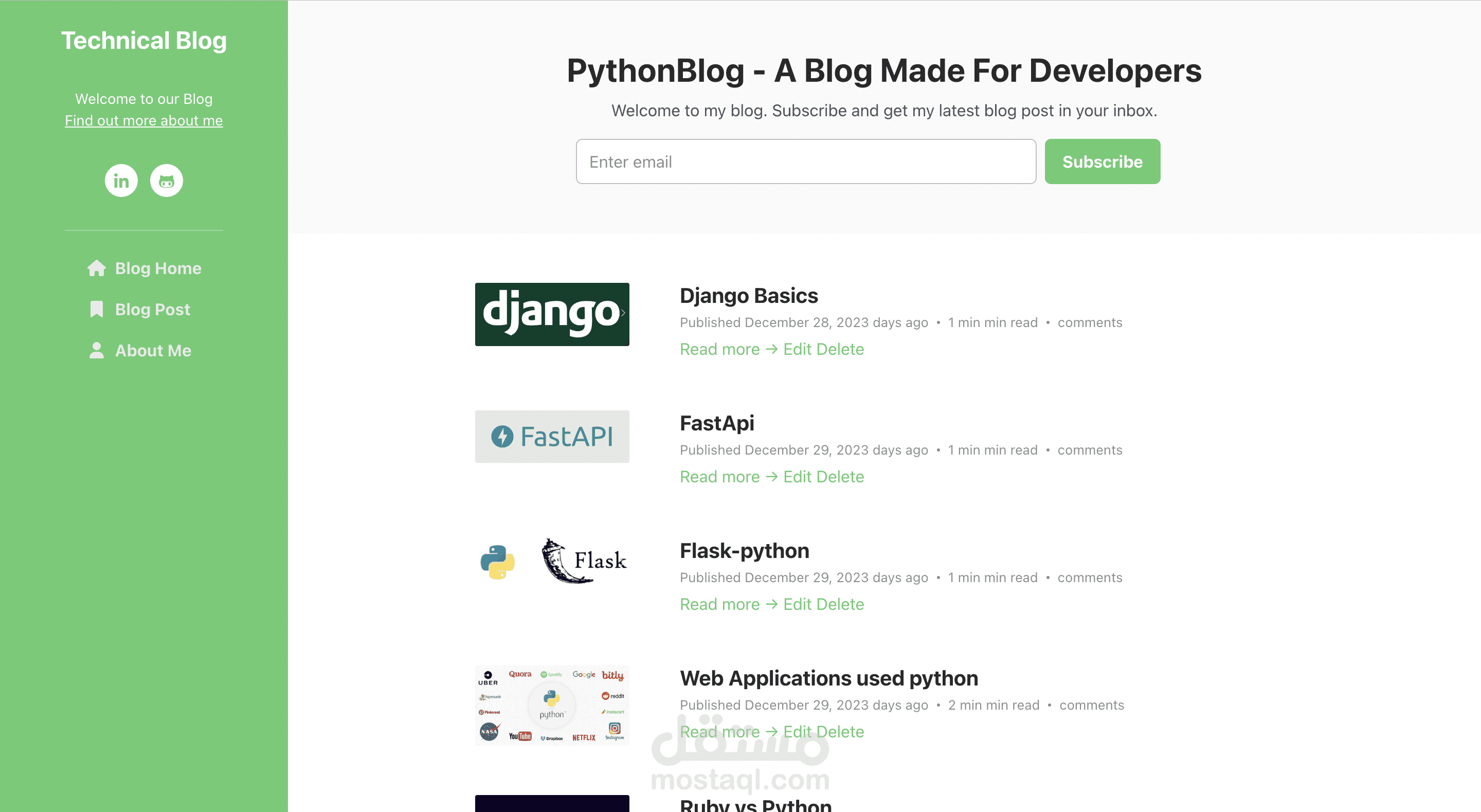This screenshot has height=812, width=1481.
Task: Delete the Web Applications used python post
Action: [840, 732]
